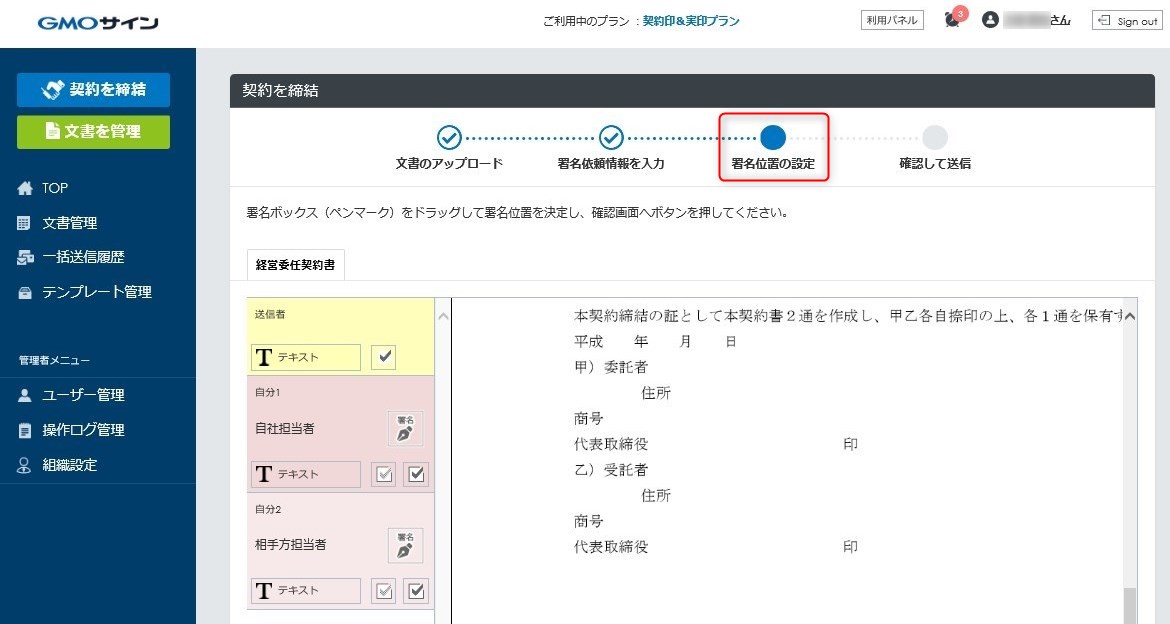Toggle the light gray checkbox in 自分2 section
This screenshot has height=624, width=1170.
click(x=383, y=591)
